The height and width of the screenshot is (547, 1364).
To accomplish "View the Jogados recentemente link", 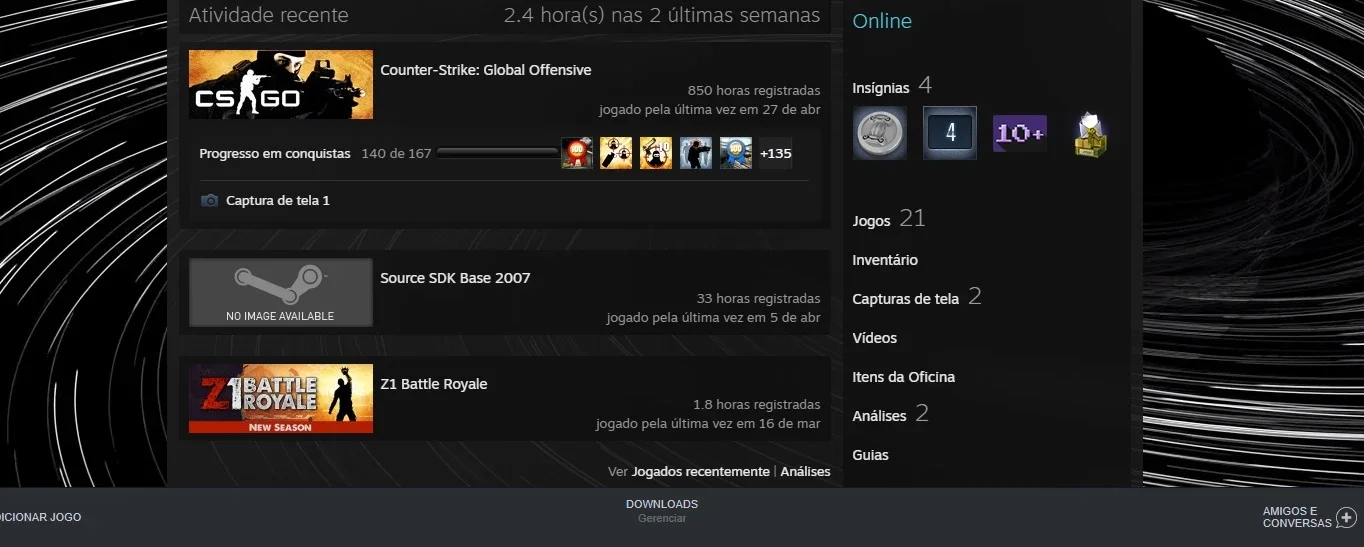I will pos(701,471).
